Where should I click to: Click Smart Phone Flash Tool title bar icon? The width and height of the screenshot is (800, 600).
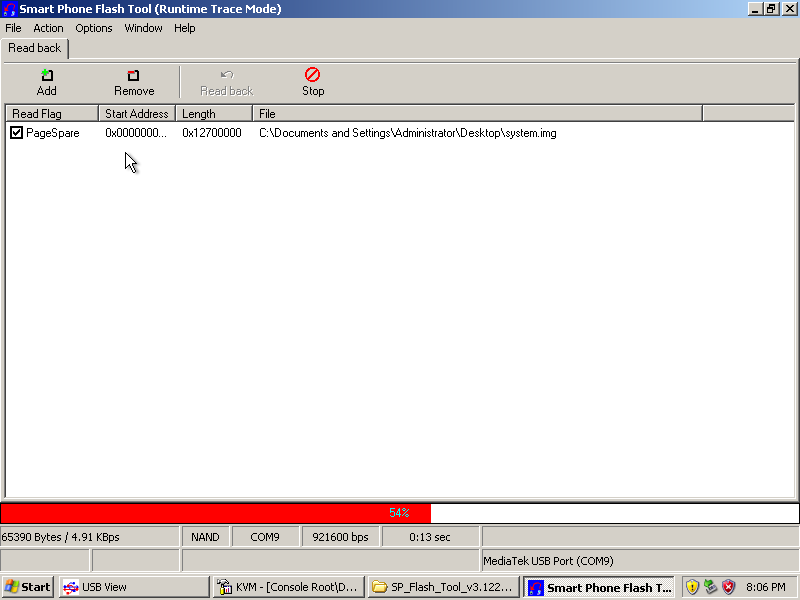10,9
